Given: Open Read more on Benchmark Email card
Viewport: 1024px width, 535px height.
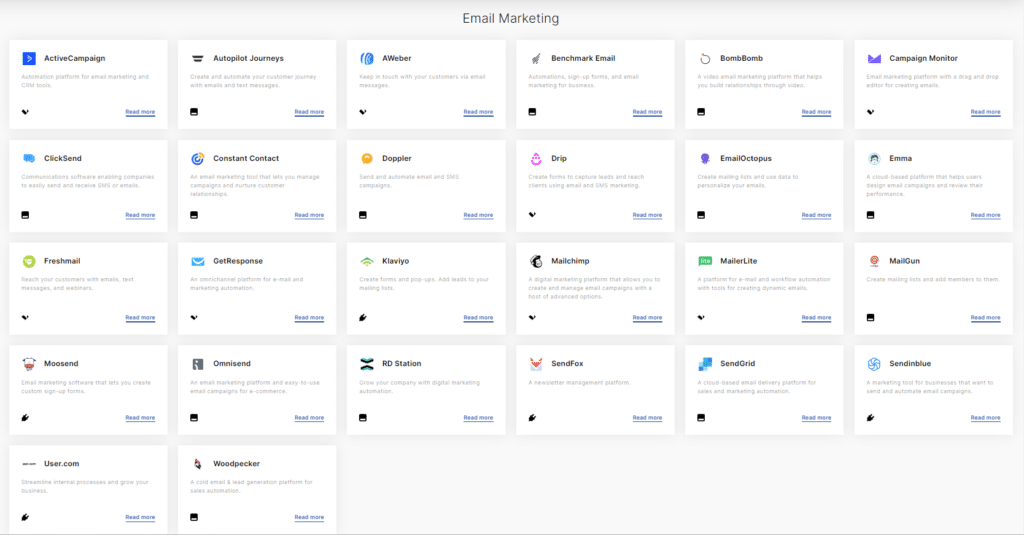Looking at the screenshot, I should pos(647,112).
